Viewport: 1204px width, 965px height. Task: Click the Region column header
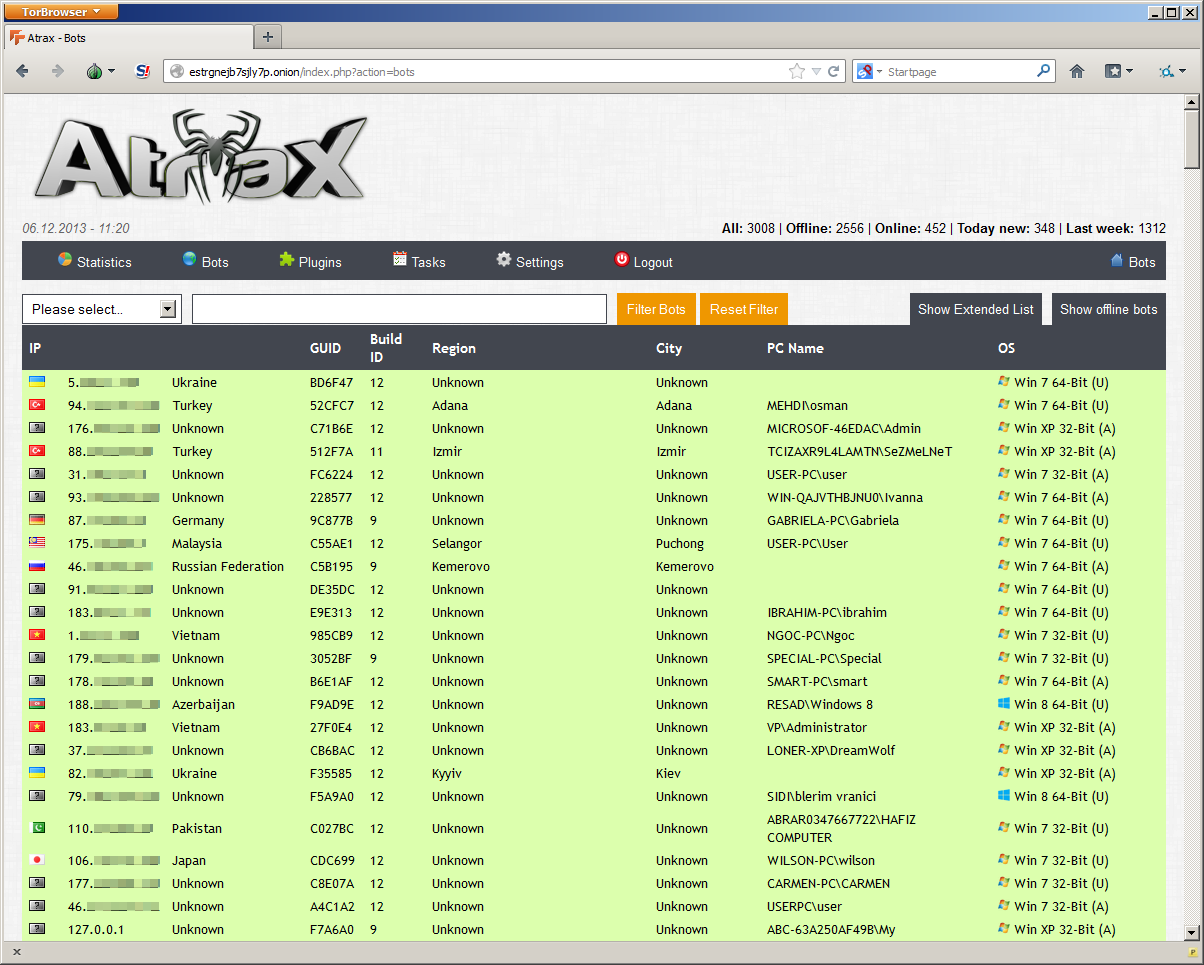point(454,348)
